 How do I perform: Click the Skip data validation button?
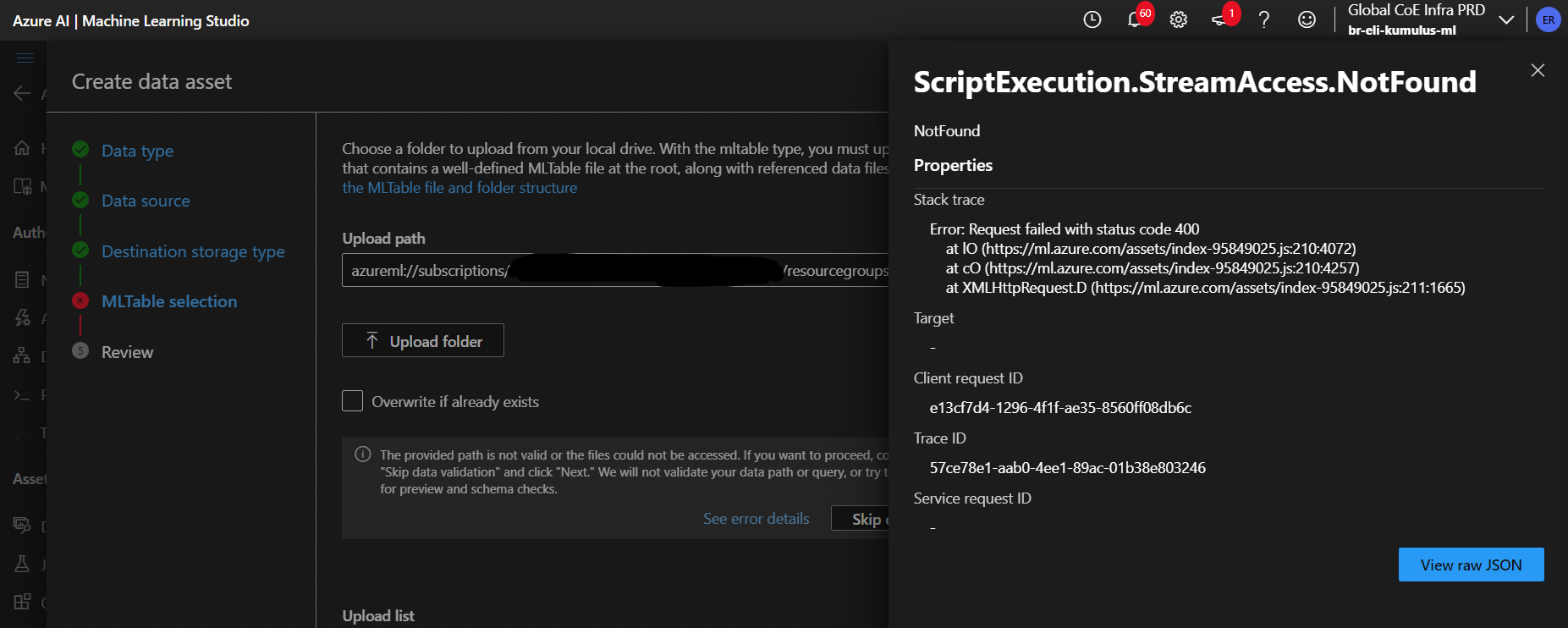(860, 519)
